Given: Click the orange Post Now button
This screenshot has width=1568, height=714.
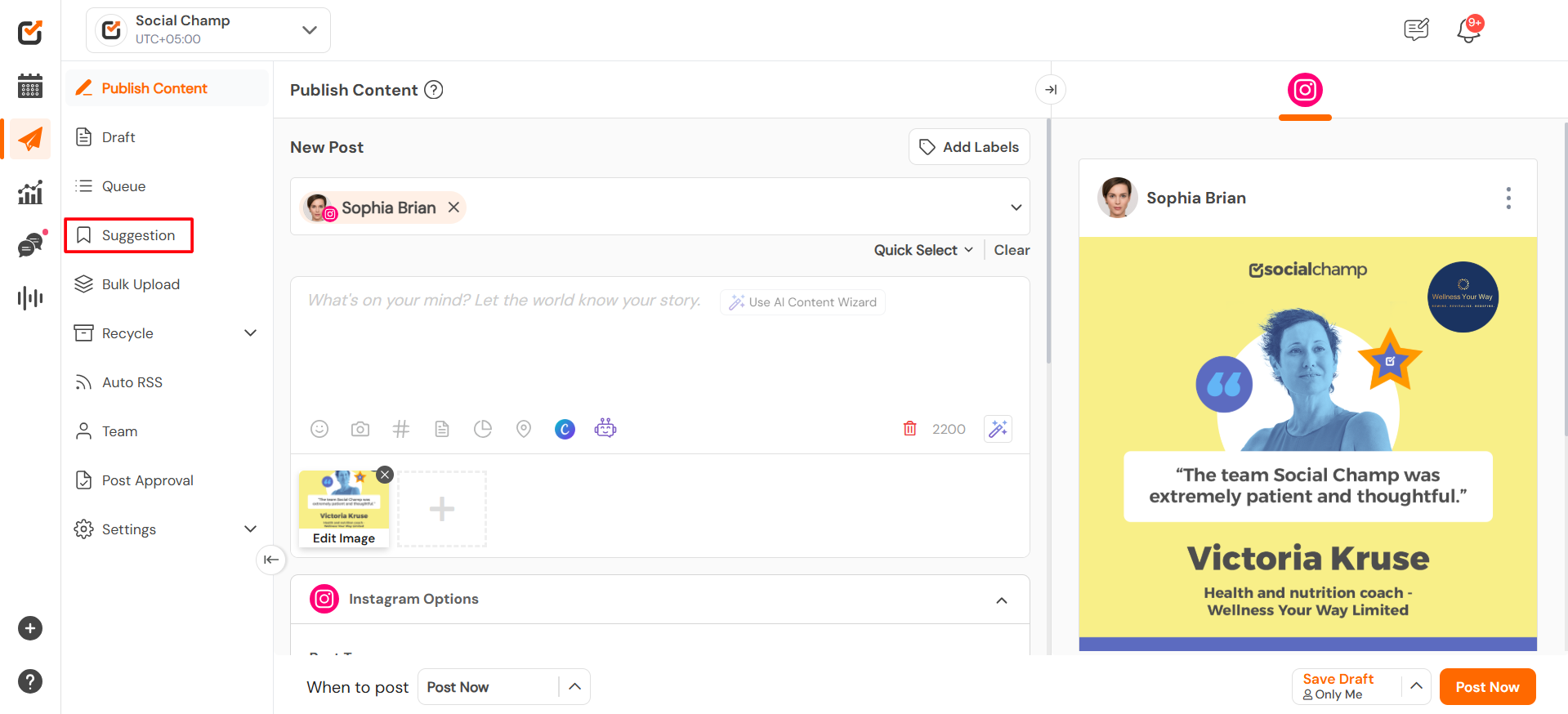Looking at the screenshot, I should point(1487,687).
